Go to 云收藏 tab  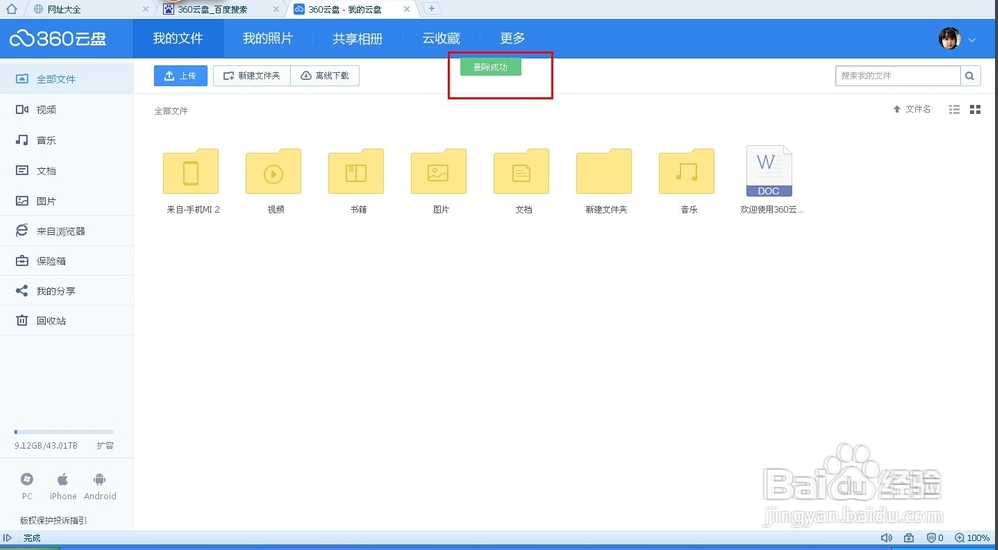pyautogui.click(x=440, y=38)
